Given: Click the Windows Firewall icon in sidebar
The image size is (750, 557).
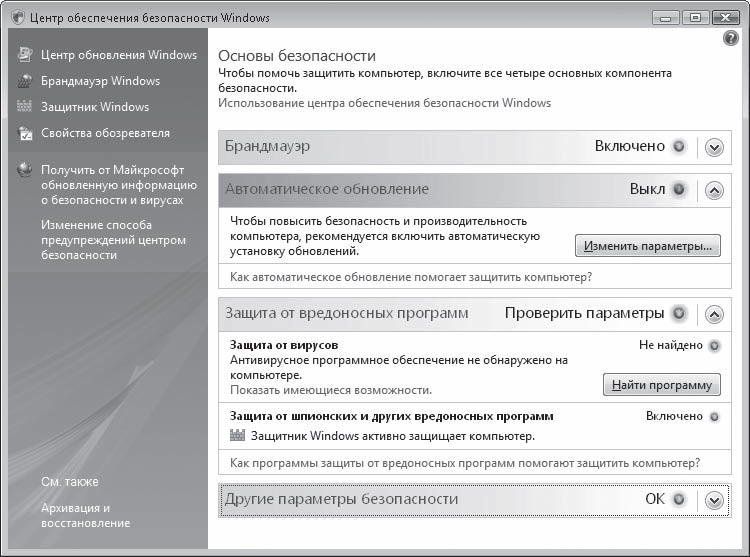Looking at the screenshot, I should (25, 81).
